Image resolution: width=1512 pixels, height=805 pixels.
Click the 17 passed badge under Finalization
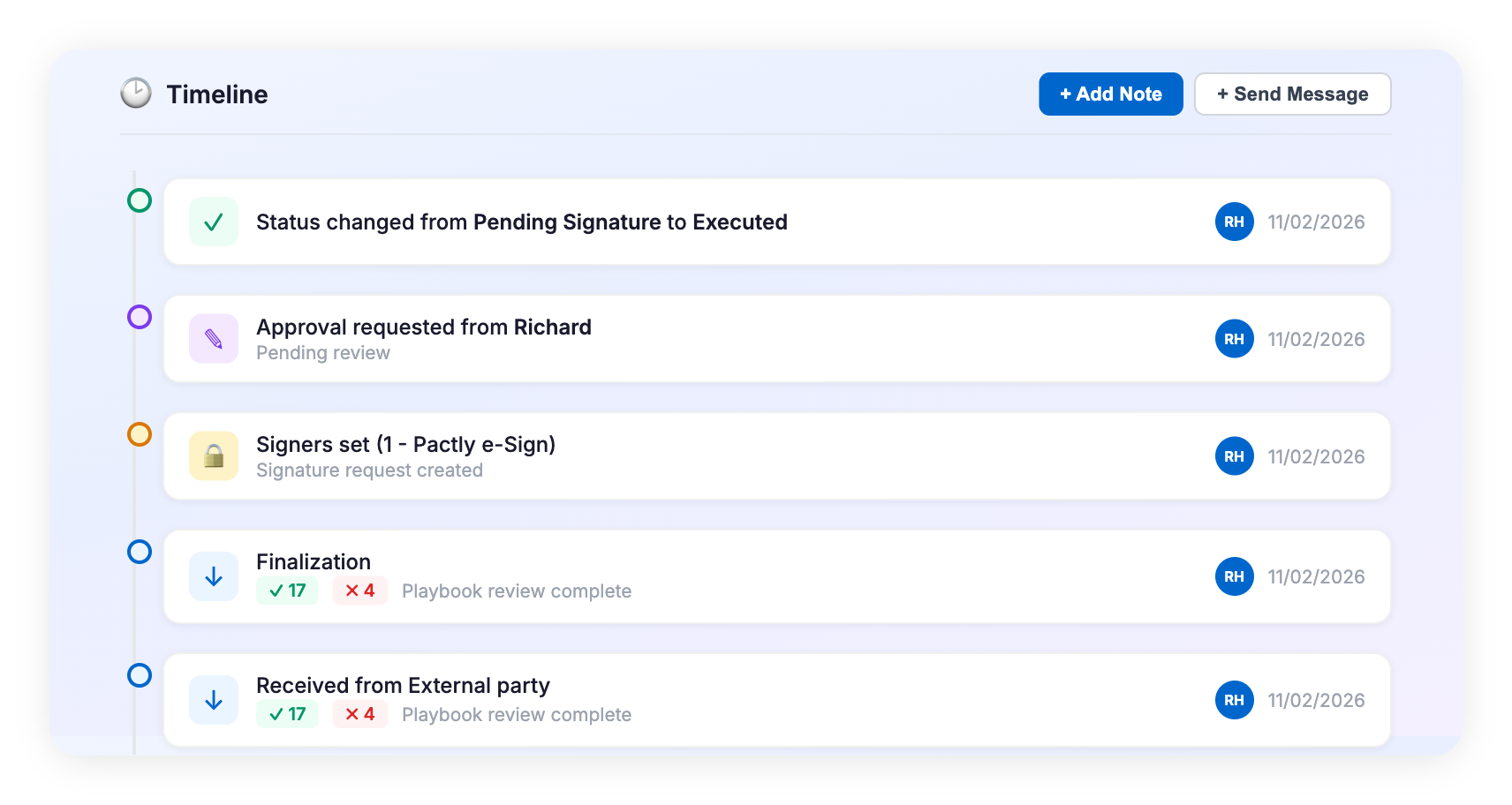[x=287, y=591]
